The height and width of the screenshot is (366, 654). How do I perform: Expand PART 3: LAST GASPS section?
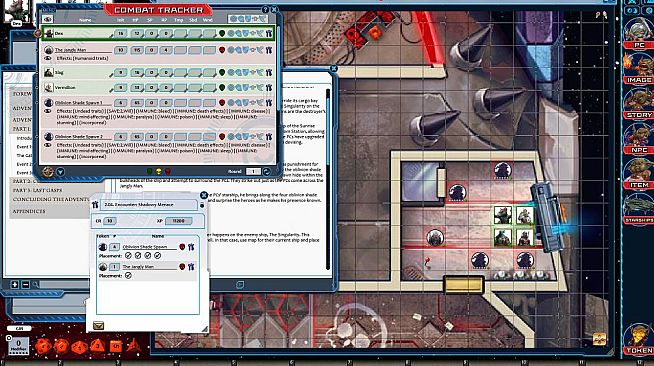[x=37, y=190]
